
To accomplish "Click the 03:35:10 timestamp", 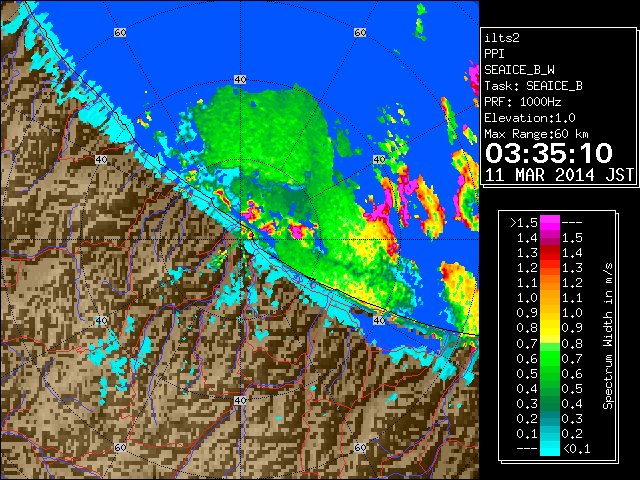I will point(549,153).
